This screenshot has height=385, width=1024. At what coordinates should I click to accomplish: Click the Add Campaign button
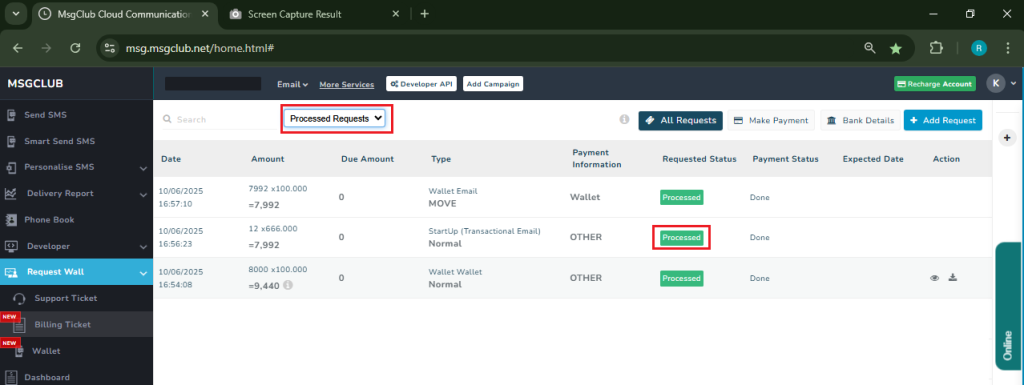tap(493, 84)
